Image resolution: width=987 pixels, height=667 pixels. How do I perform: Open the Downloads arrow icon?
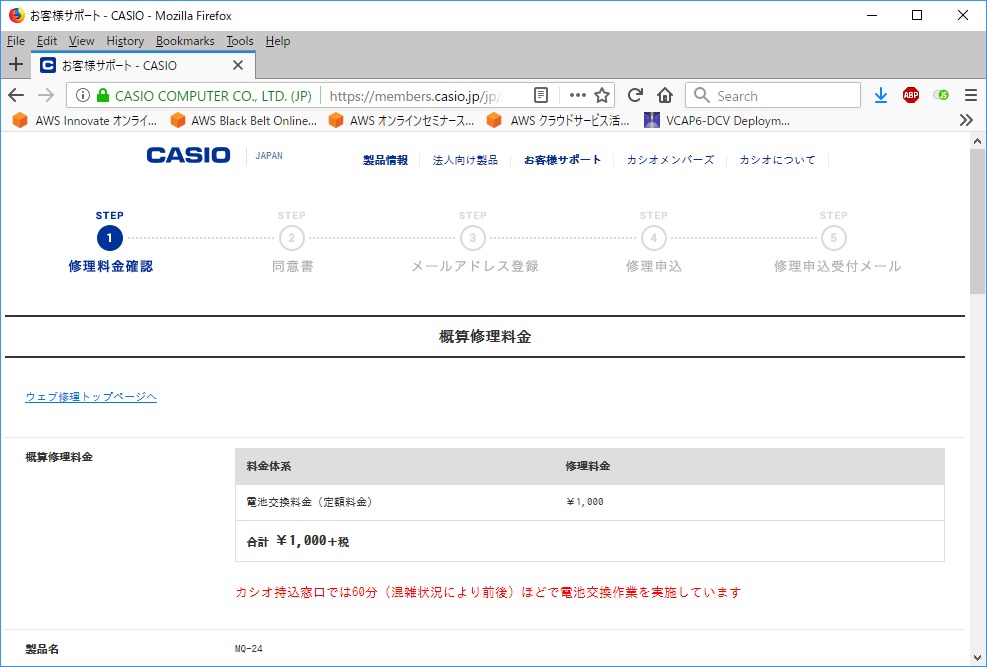pos(881,96)
